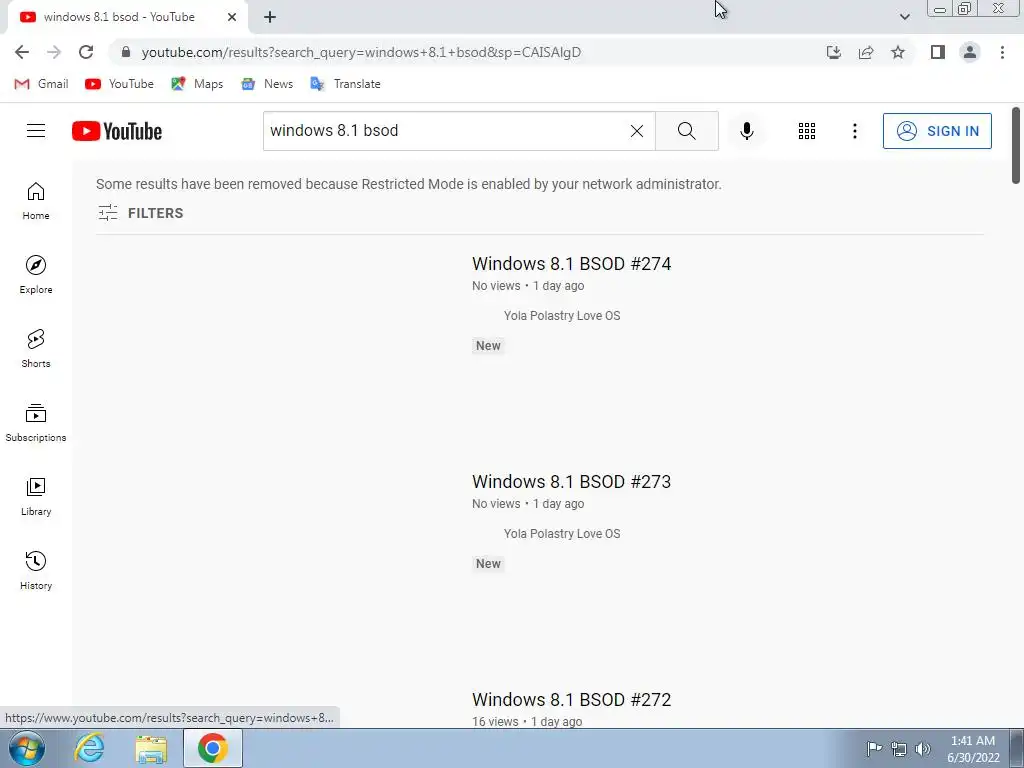Open Explore in the sidebar
The width and height of the screenshot is (1024, 768).
(x=36, y=274)
